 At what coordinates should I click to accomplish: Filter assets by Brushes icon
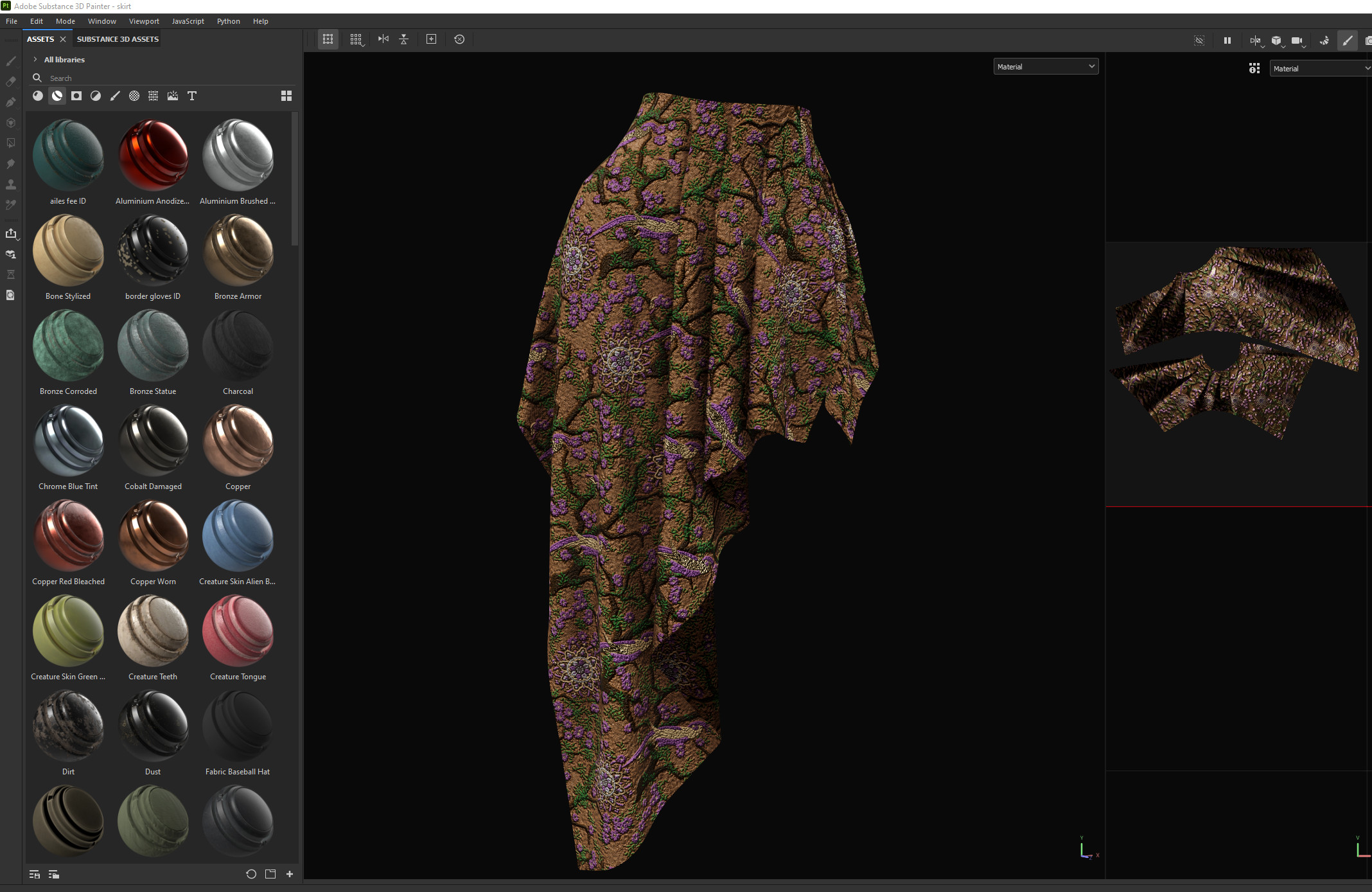click(115, 96)
